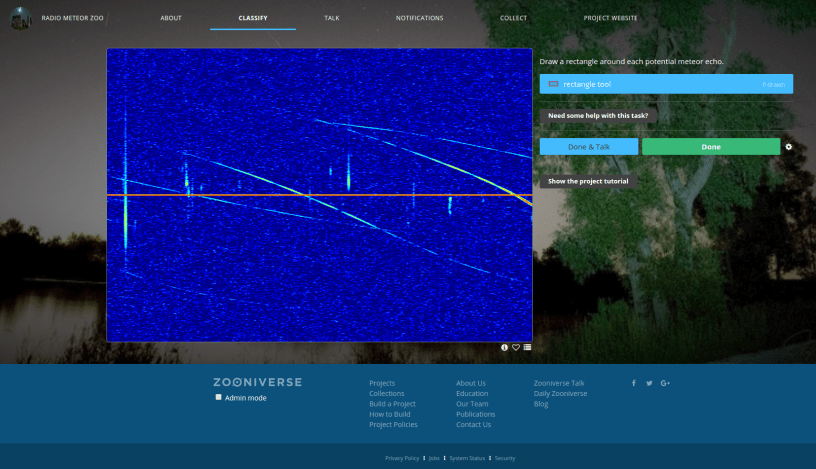
Task: Enable the Admin mode checkbox
Action: click(219, 397)
